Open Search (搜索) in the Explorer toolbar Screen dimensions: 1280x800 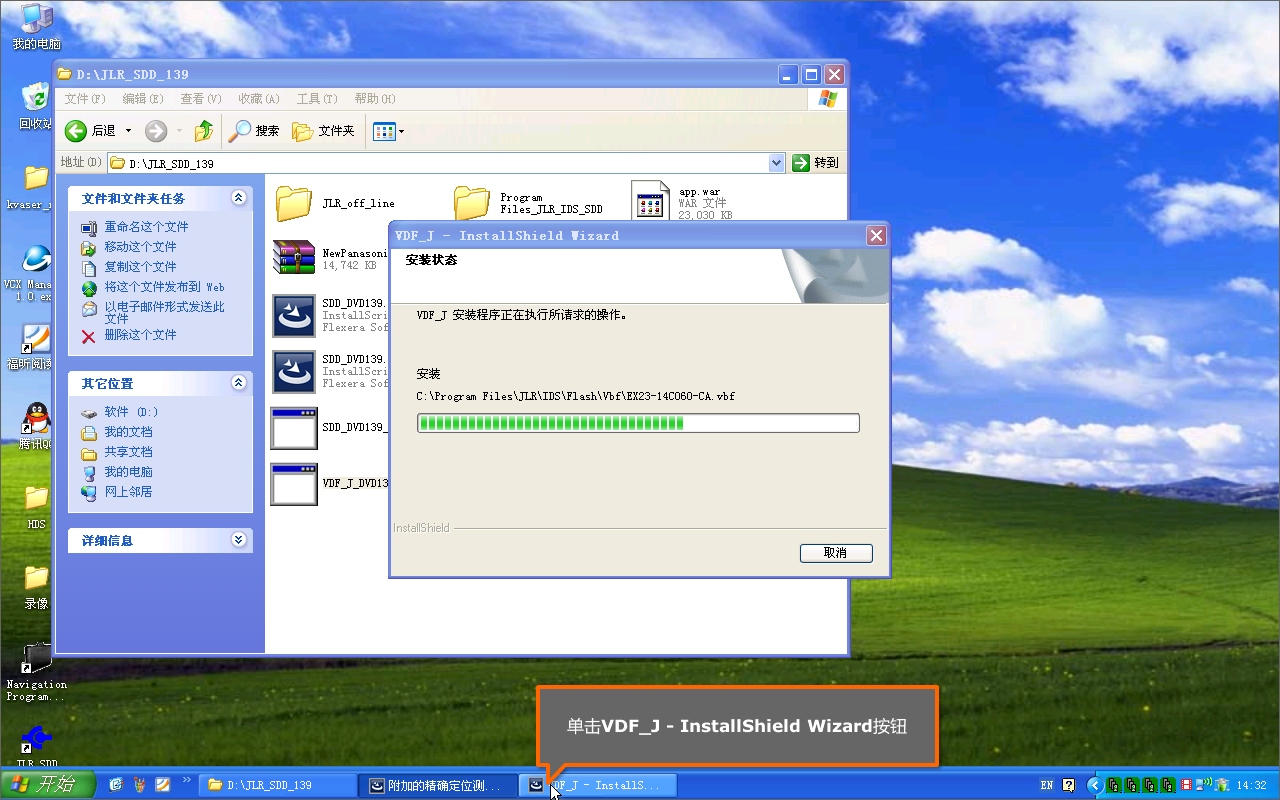[254, 131]
